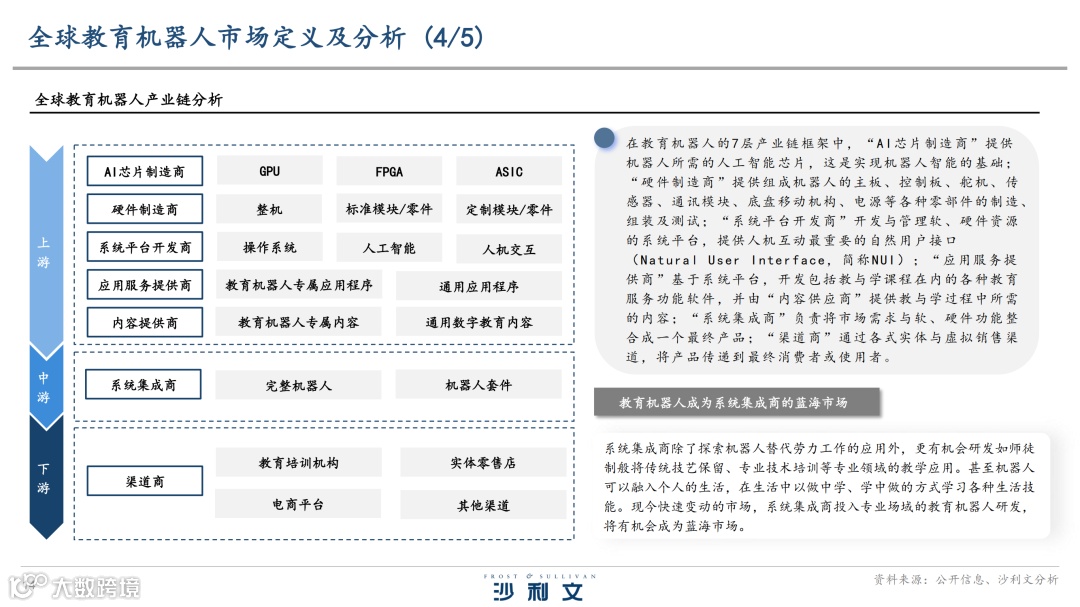Select the '教育机器人专属应用程序' cell

(x=299, y=285)
